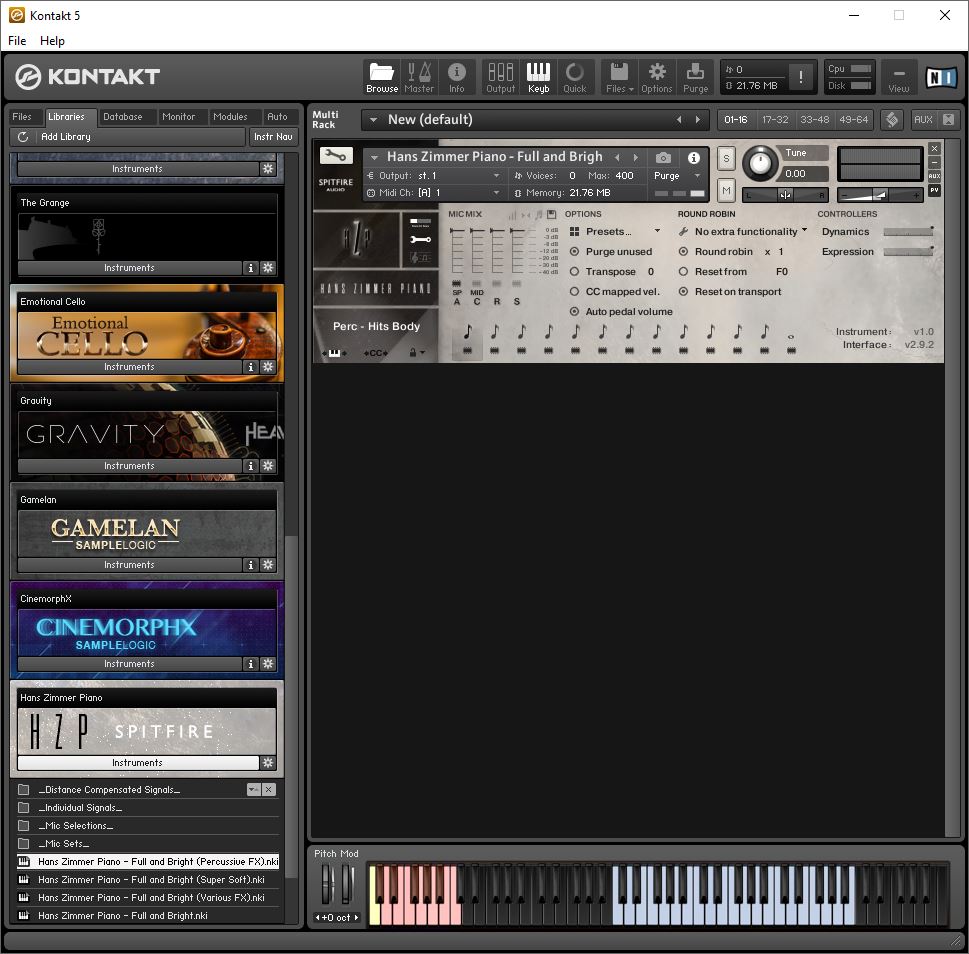Open instrument edit mode with wrench icon
Screen dimensions: 969x954
[x=336, y=156]
